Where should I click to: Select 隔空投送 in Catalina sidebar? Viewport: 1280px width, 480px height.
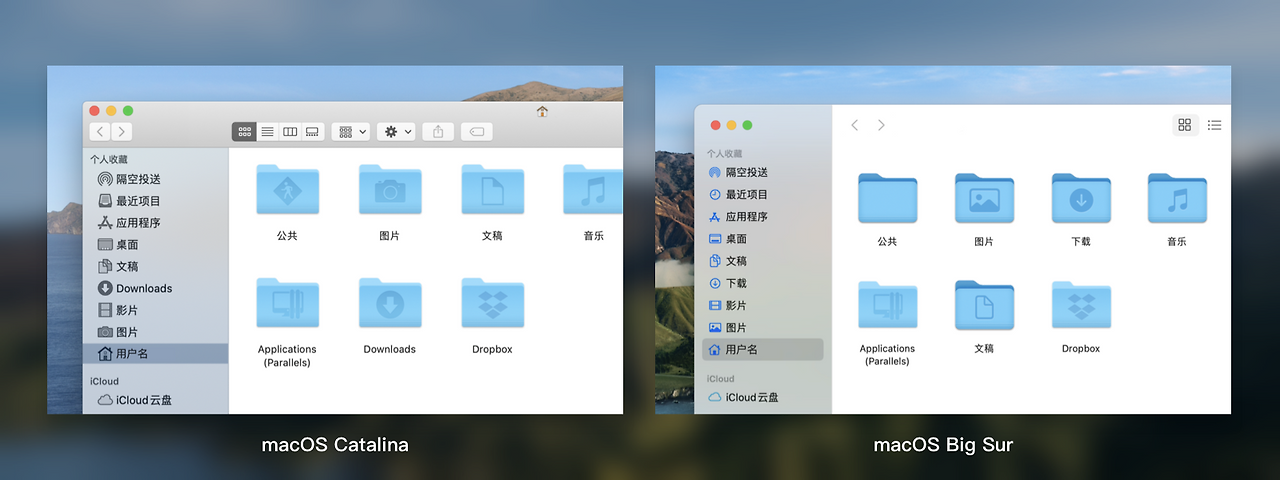tap(155, 179)
